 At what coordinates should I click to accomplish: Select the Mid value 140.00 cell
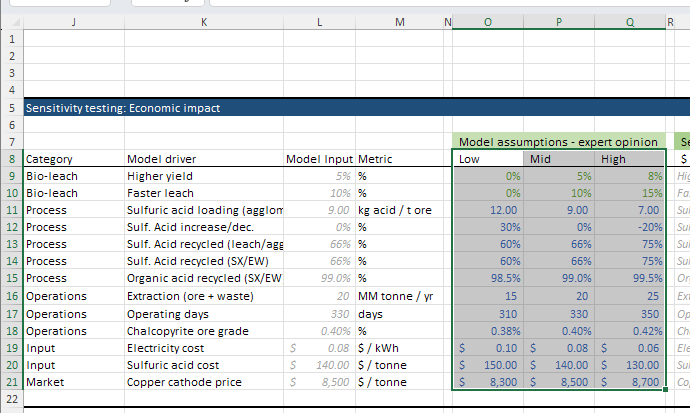coord(559,365)
